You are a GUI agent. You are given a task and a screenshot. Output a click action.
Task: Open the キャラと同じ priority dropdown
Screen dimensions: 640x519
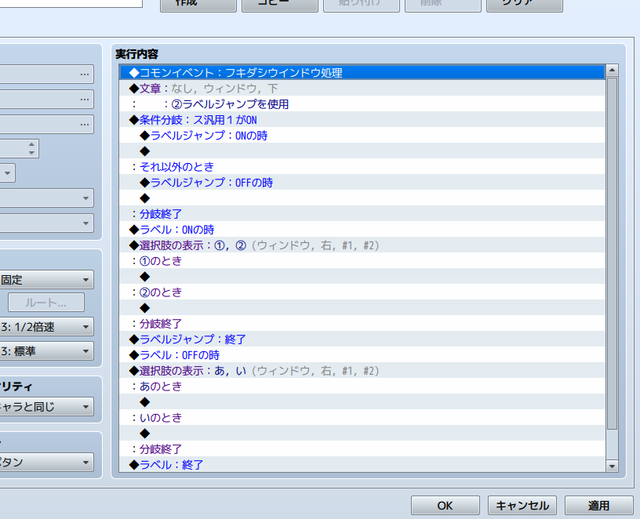[46, 406]
